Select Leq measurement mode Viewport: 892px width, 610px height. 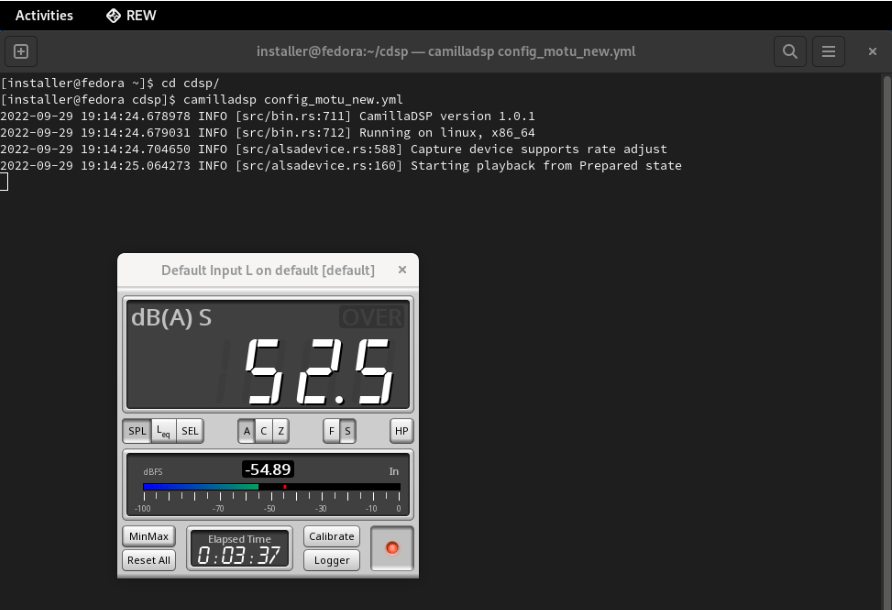164,431
